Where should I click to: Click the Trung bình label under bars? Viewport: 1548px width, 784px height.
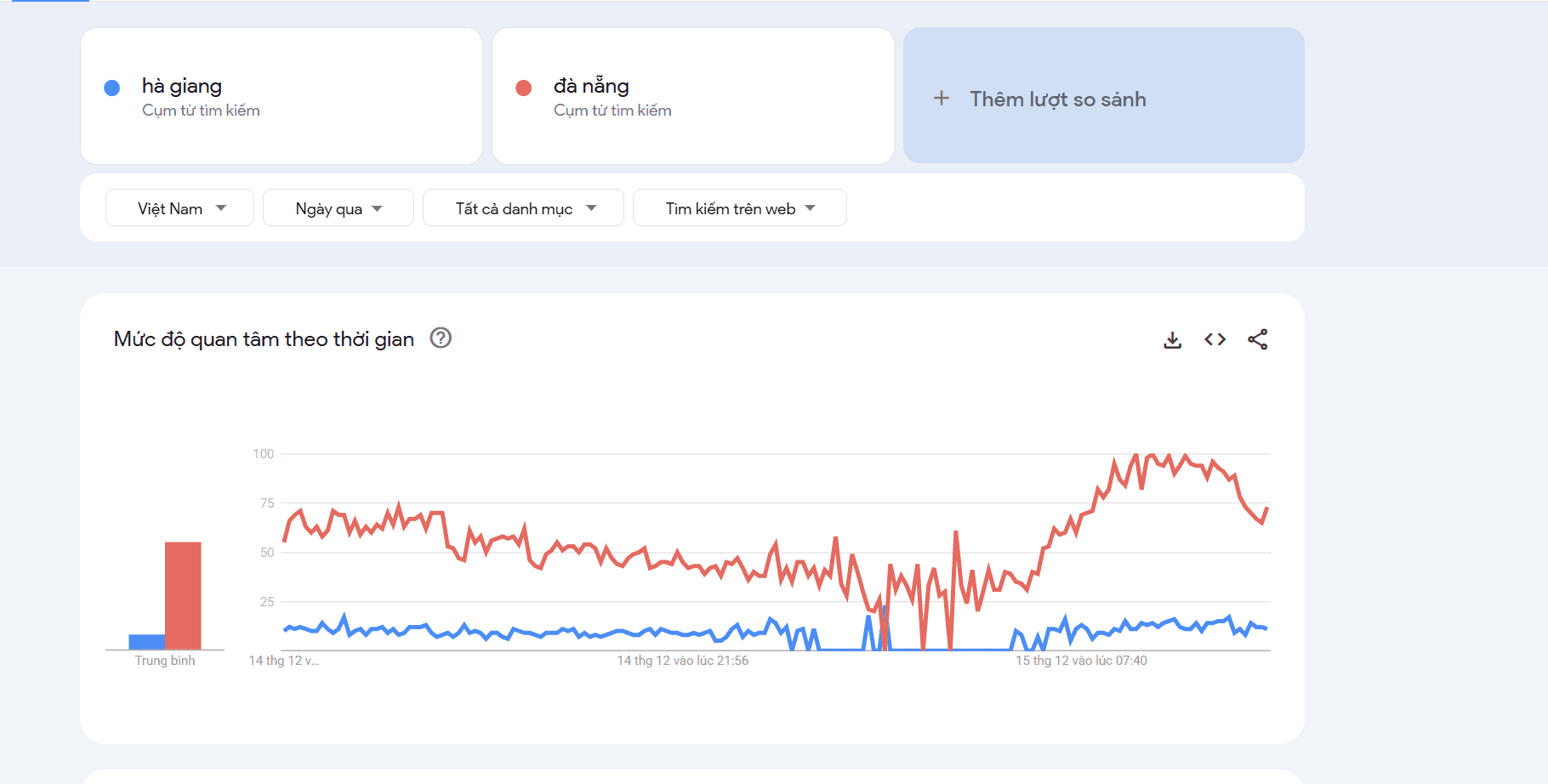click(x=165, y=661)
